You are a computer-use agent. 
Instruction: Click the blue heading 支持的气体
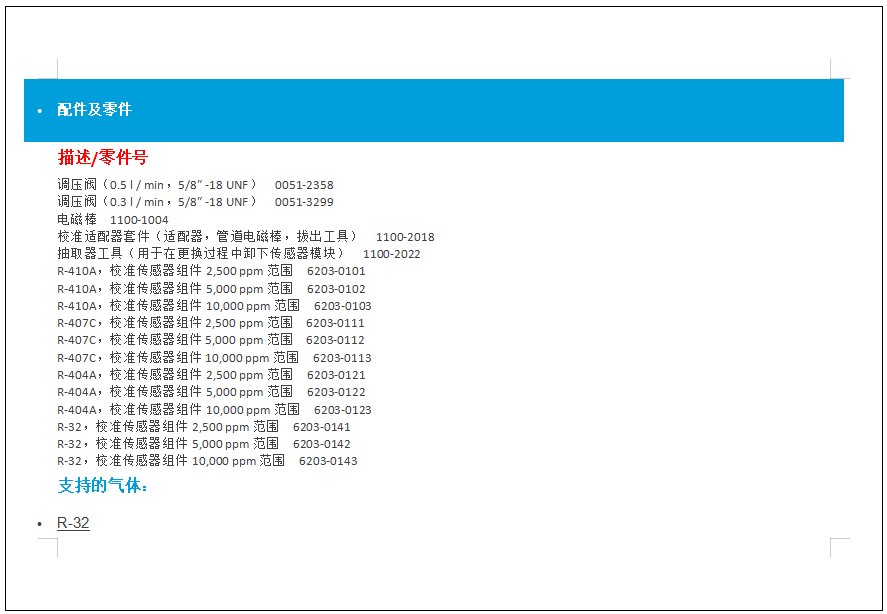tap(102, 486)
